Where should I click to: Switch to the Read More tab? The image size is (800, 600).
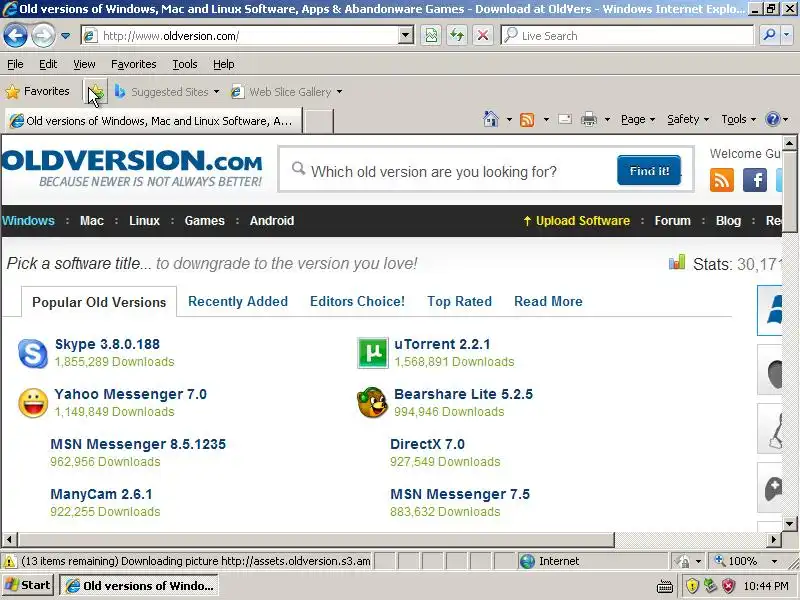click(548, 302)
